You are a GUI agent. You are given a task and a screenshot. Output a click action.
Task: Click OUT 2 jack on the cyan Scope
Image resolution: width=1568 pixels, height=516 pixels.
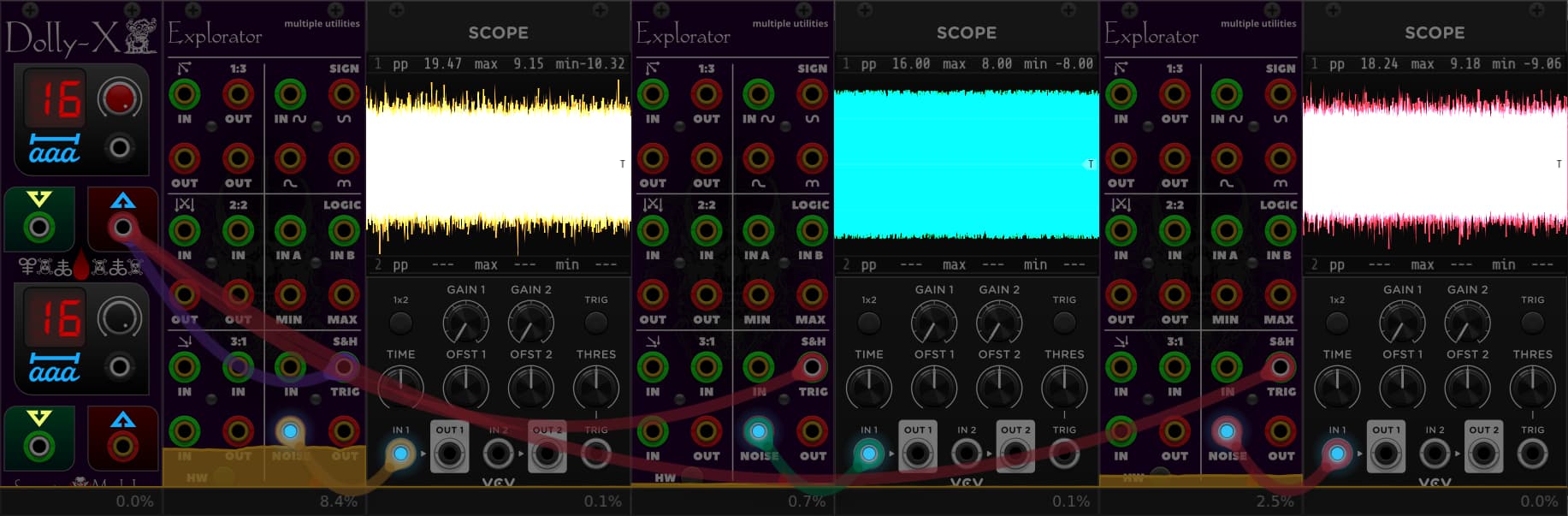pyautogui.click(x=1015, y=454)
